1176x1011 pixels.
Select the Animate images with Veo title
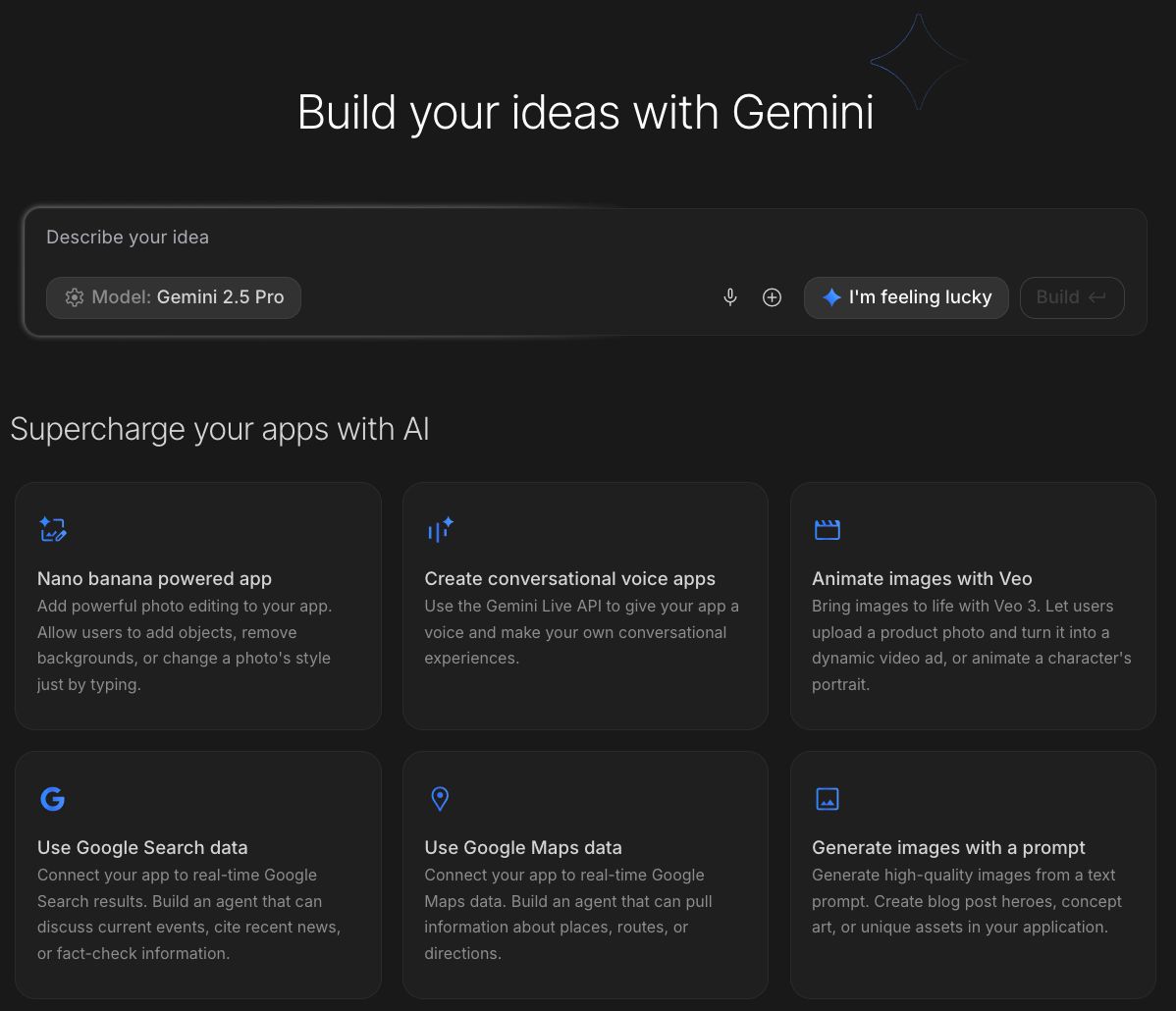pos(922,579)
